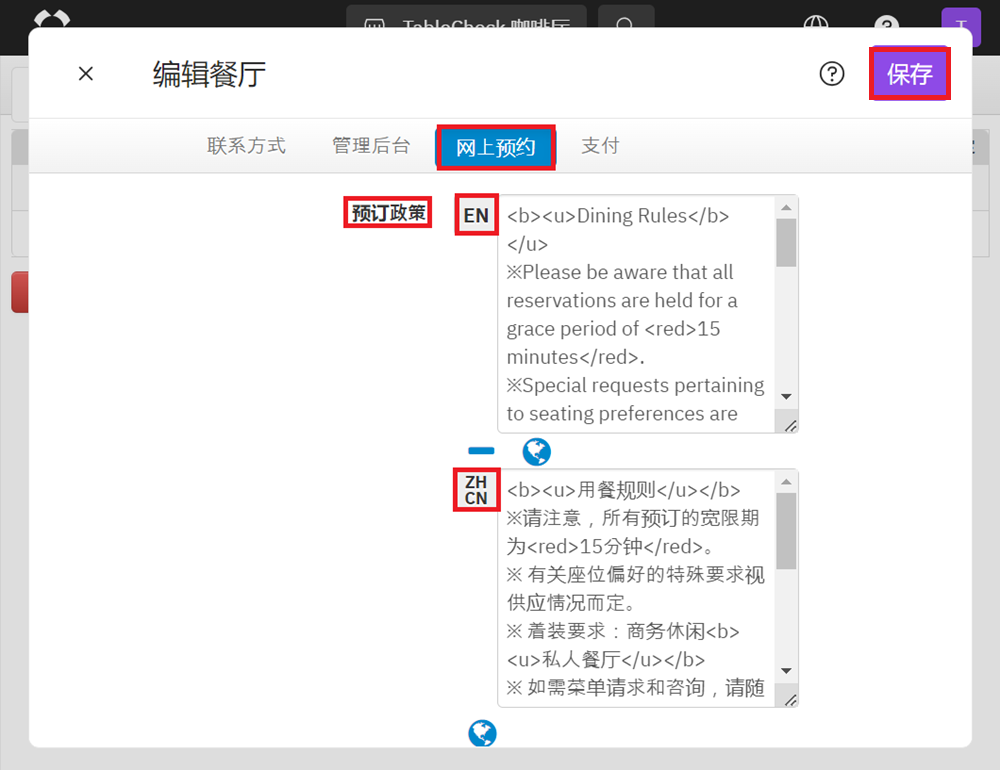Click globe icon below Chinese textarea
The image size is (1000, 770).
482,733
